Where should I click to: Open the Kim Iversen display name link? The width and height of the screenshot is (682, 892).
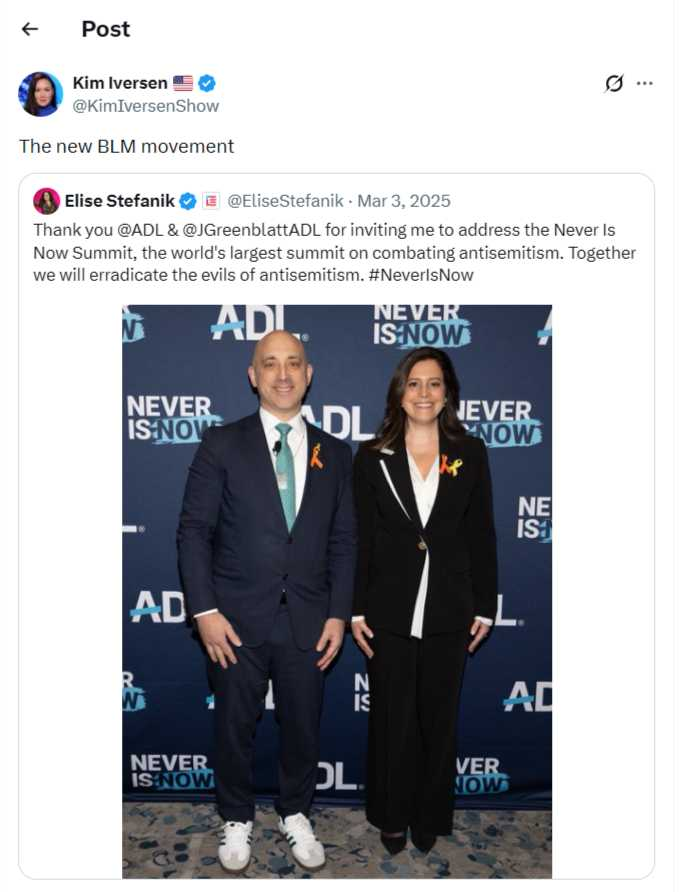120,83
